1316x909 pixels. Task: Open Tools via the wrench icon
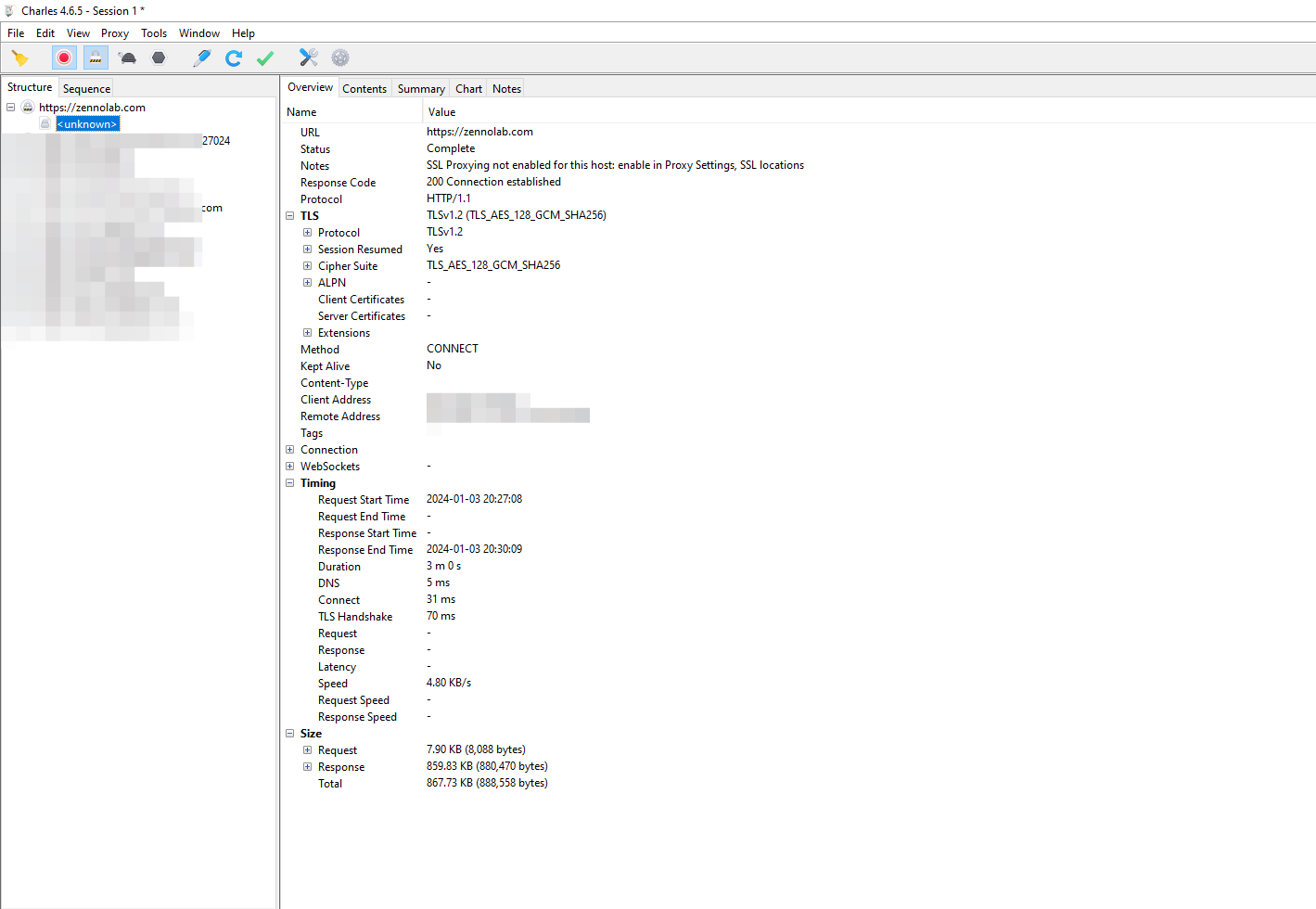[x=309, y=58]
